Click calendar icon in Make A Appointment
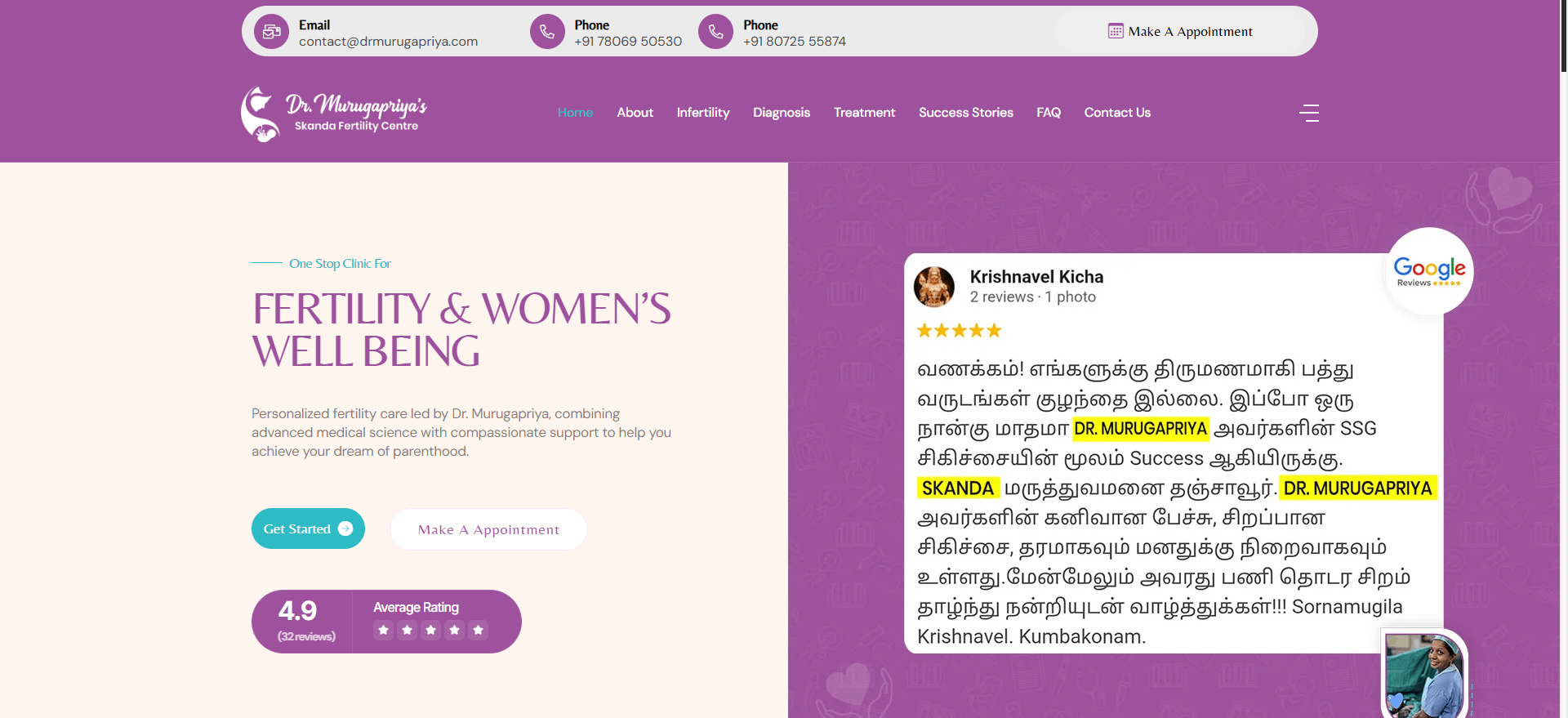1568x718 pixels. tap(1116, 31)
